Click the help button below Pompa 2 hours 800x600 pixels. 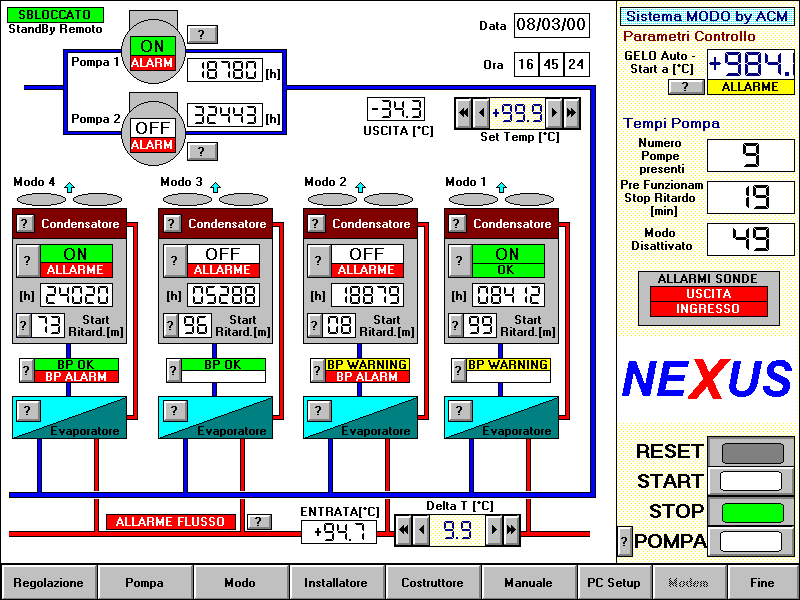point(202,151)
